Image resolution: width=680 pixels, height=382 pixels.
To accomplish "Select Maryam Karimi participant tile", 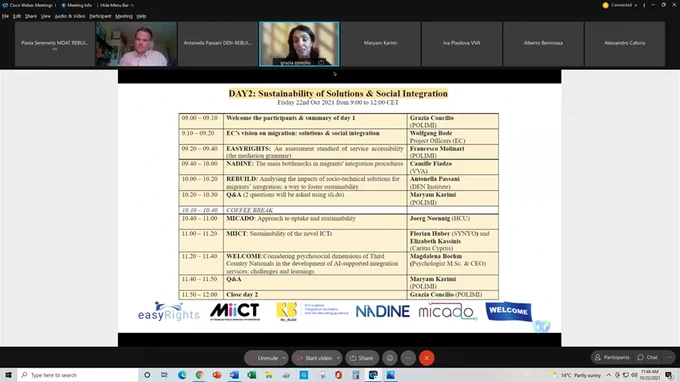I will click(380, 44).
